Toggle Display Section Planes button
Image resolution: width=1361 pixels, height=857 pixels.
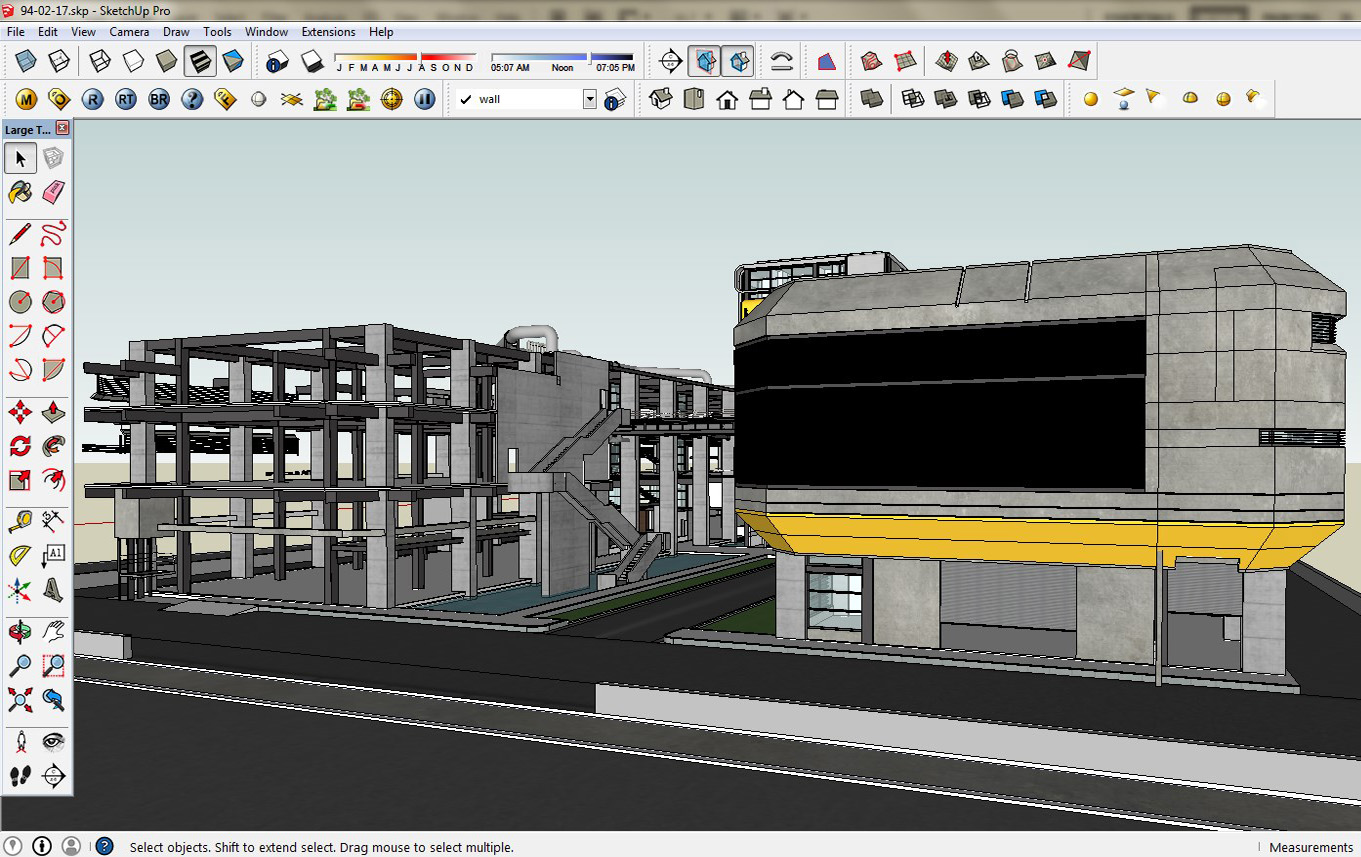tap(706, 61)
